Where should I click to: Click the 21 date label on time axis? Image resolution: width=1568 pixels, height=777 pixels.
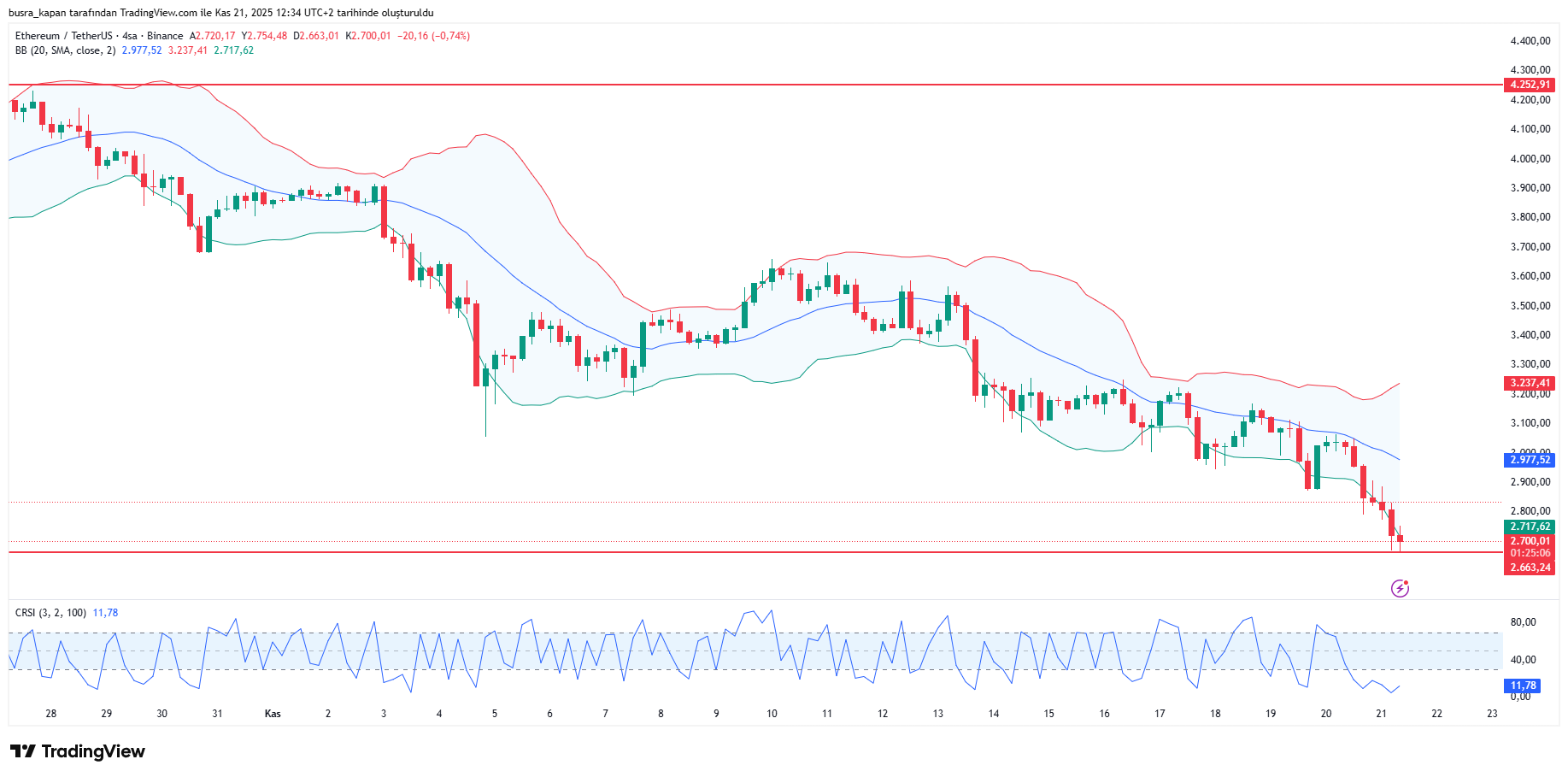[1381, 714]
